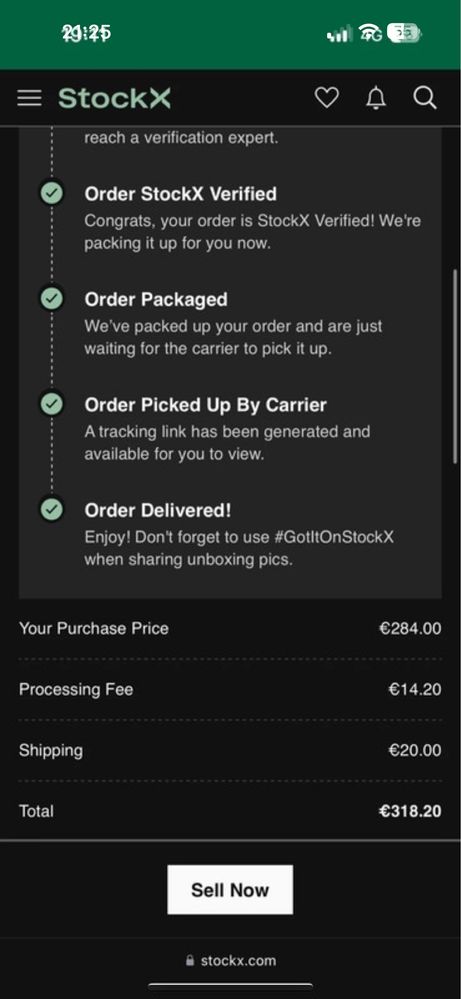The image size is (461, 999).
Task: Open favorites heart icon
Action: (327, 97)
